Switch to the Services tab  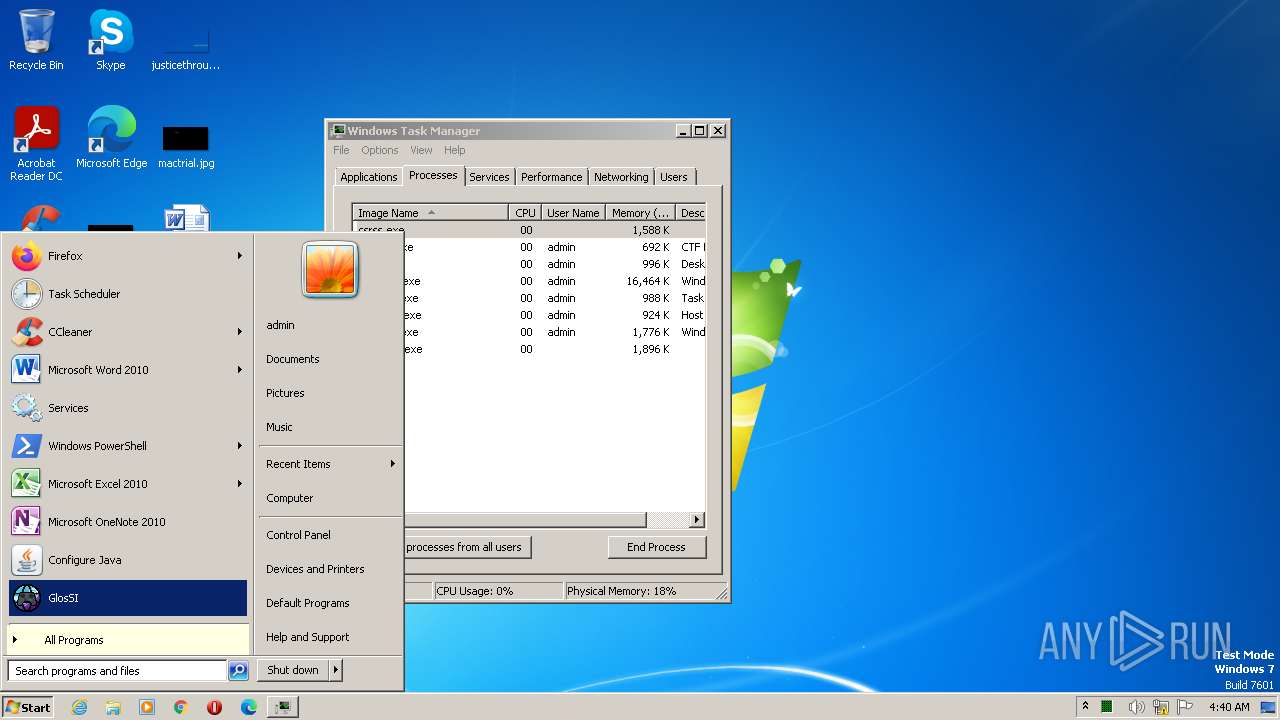point(489,177)
